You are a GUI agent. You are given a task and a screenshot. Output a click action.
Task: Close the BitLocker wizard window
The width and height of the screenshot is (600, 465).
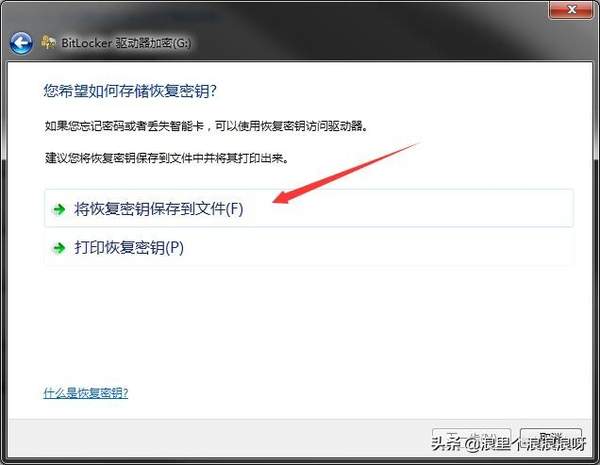tap(571, 10)
